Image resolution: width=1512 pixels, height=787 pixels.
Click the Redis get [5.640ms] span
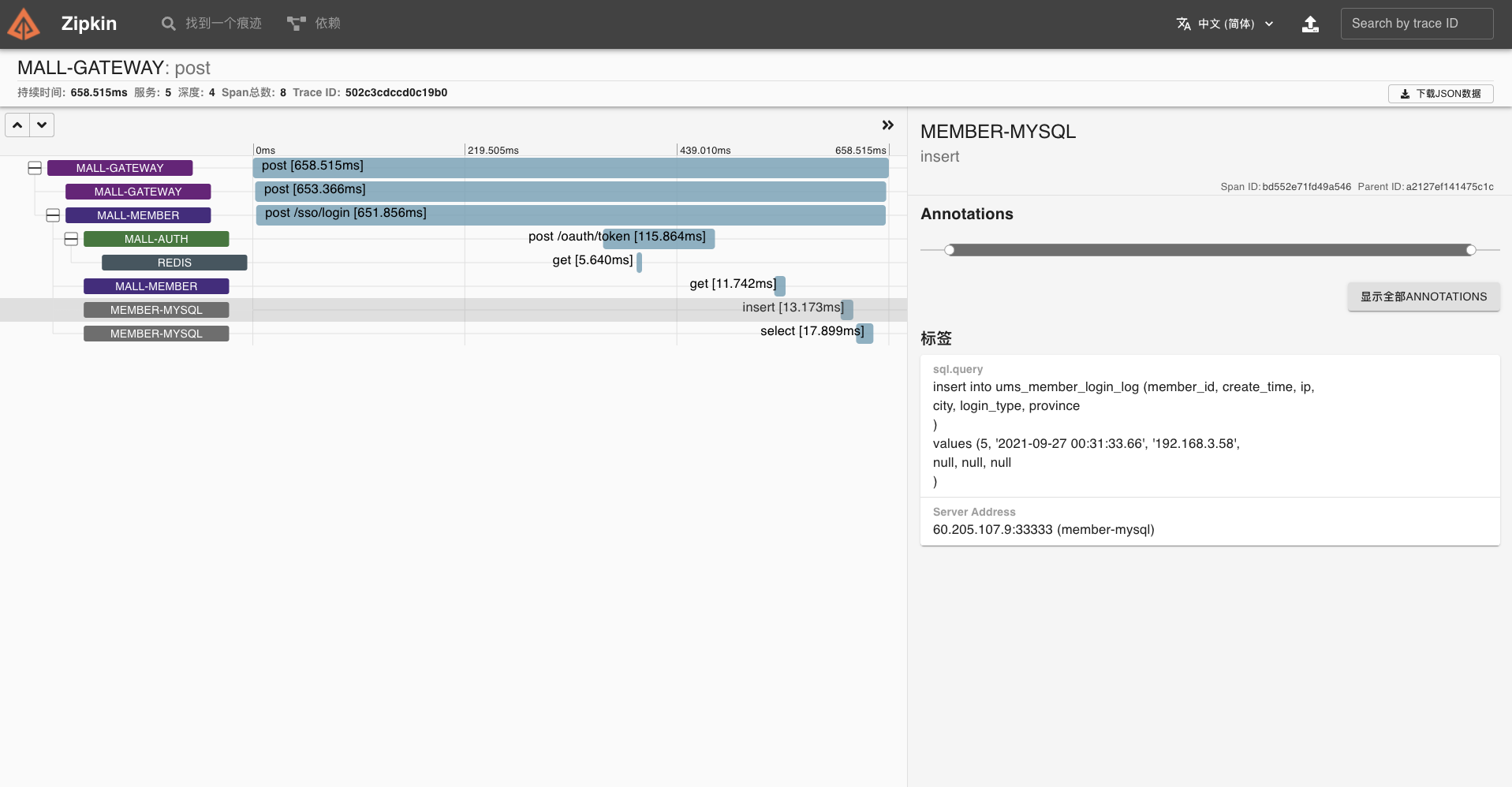pos(639,262)
